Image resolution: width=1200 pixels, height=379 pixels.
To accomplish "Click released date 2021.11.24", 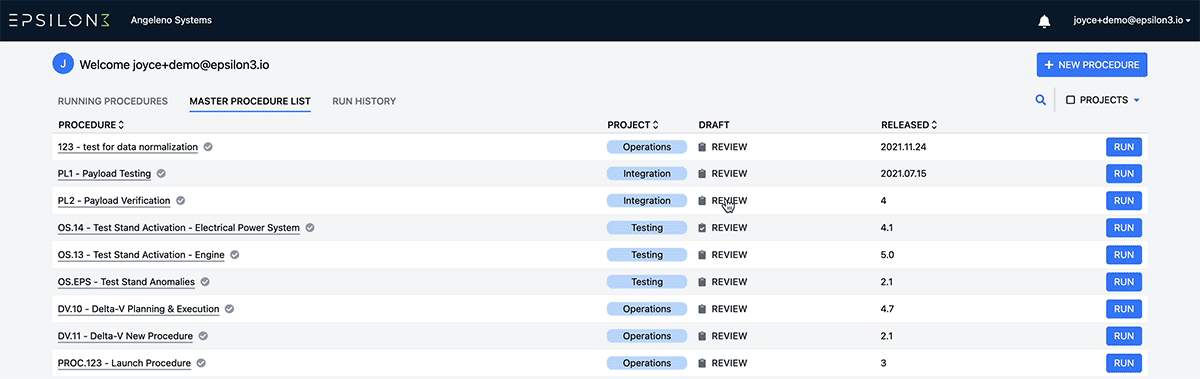I will (905, 147).
